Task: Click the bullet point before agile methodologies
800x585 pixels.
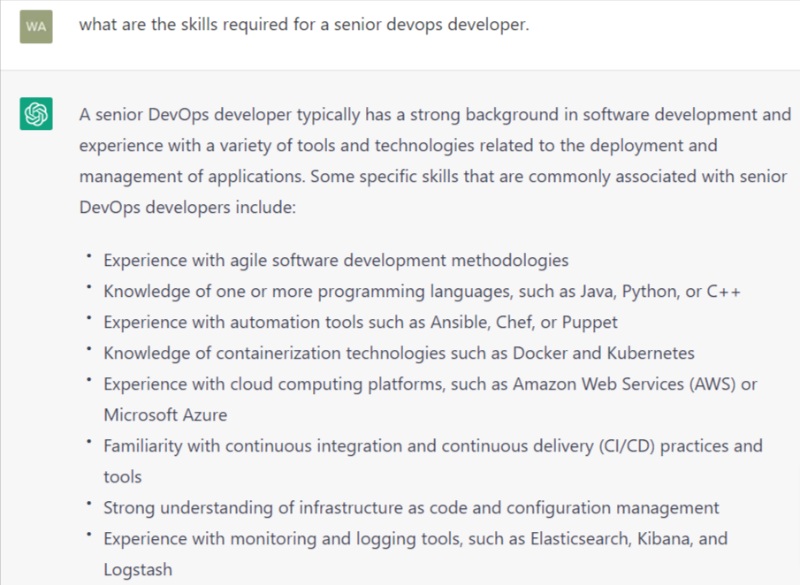Action: coord(89,256)
